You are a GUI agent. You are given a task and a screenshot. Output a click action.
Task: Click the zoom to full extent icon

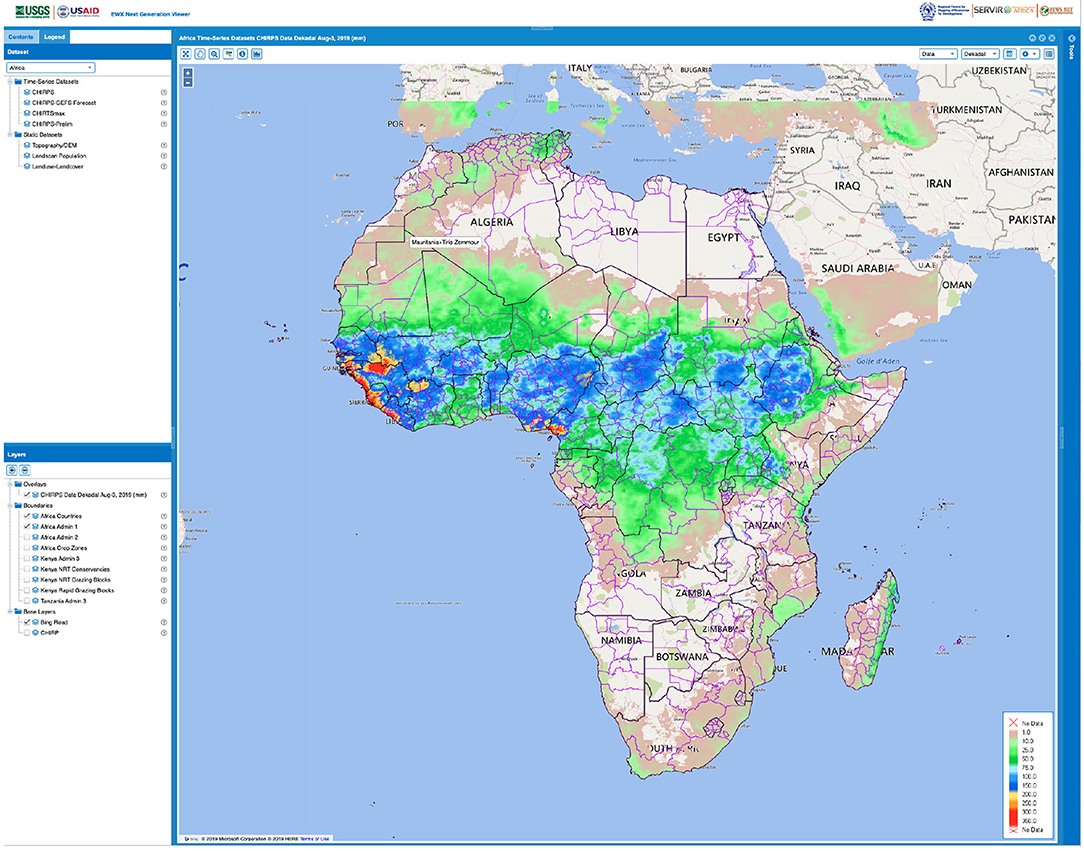pyautogui.click(x=185, y=54)
